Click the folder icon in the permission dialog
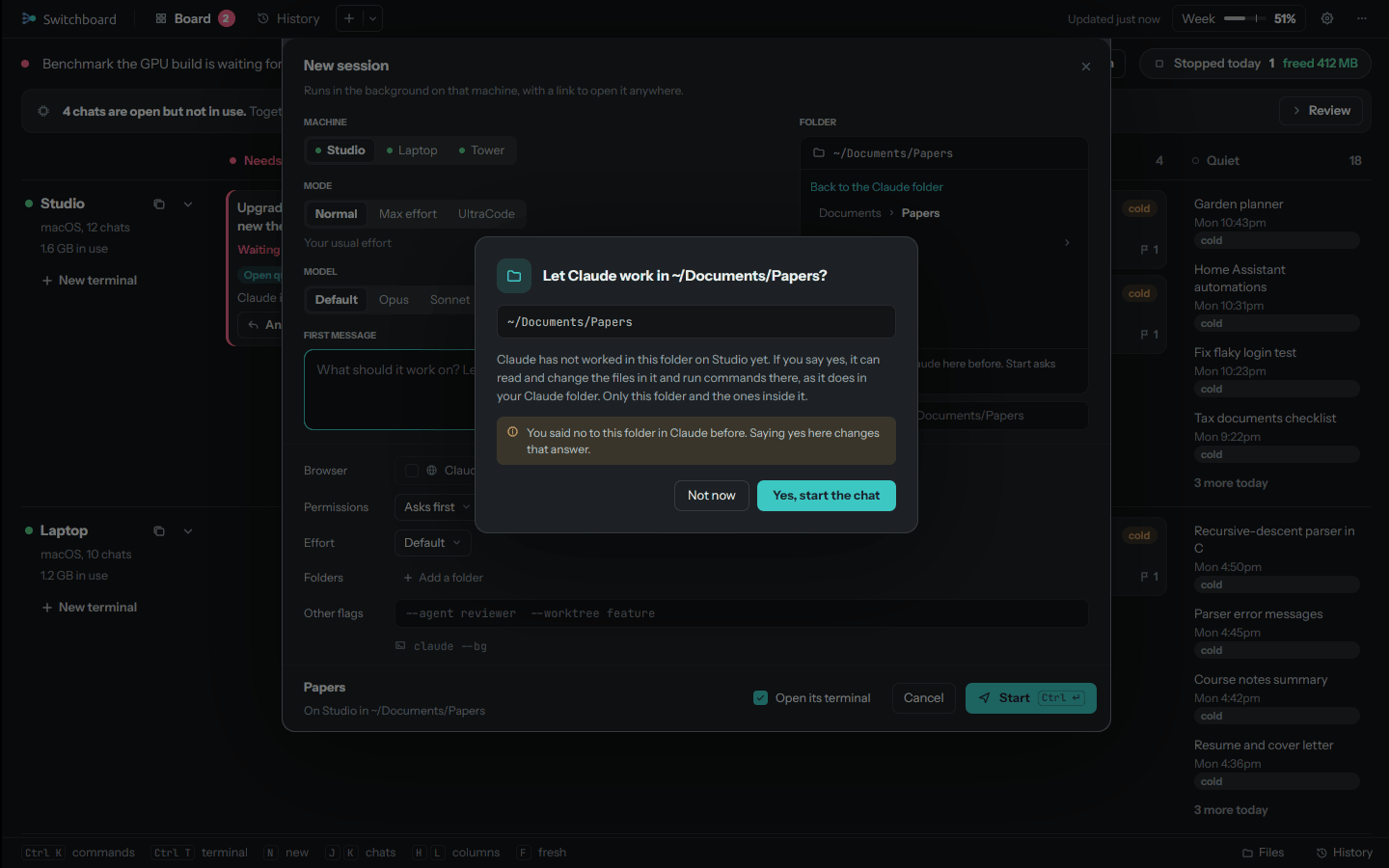This screenshot has height=868, width=1389. tap(514, 276)
